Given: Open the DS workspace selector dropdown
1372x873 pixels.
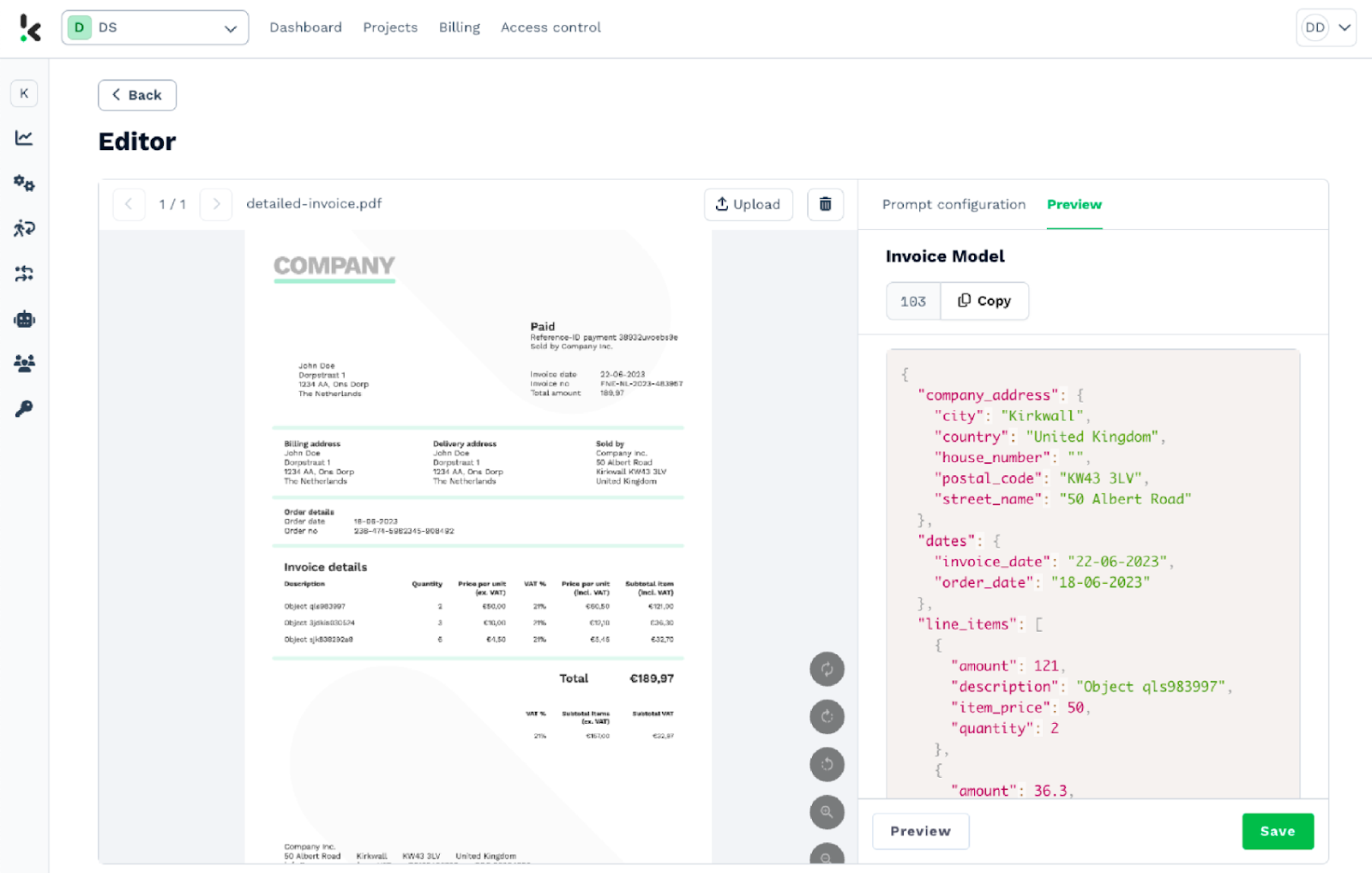Looking at the screenshot, I should click(x=155, y=27).
